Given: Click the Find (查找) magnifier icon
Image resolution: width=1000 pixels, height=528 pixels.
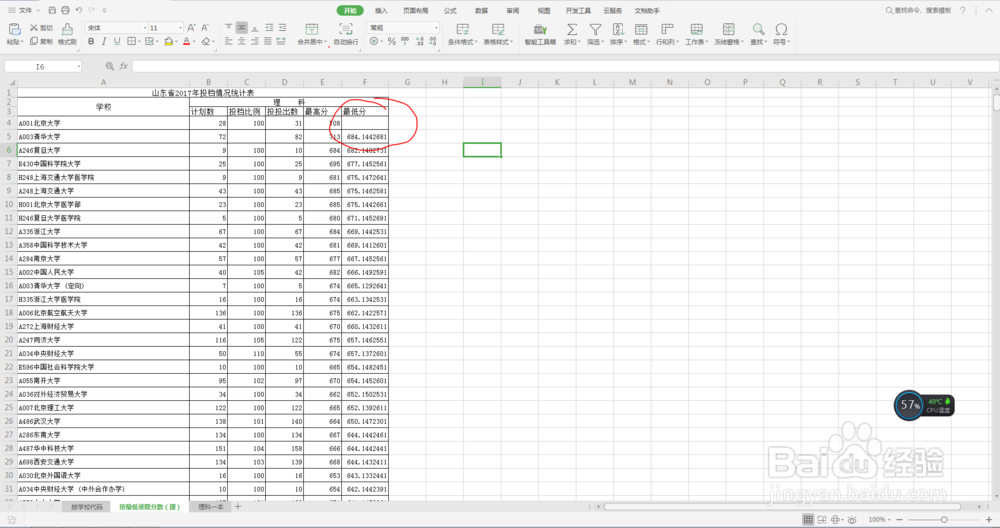Looking at the screenshot, I should (758, 29).
